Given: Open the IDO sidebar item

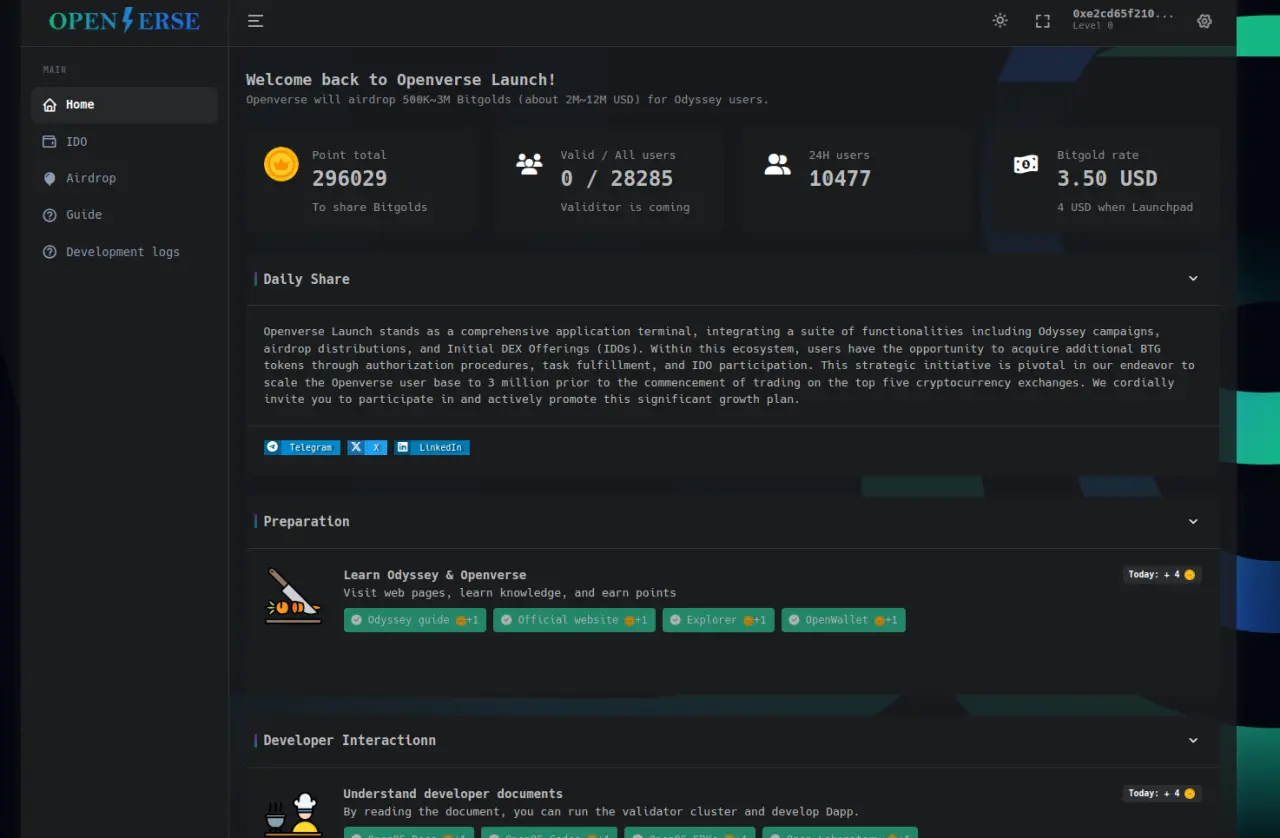Looking at the screenshot, I should click(124, 142).
